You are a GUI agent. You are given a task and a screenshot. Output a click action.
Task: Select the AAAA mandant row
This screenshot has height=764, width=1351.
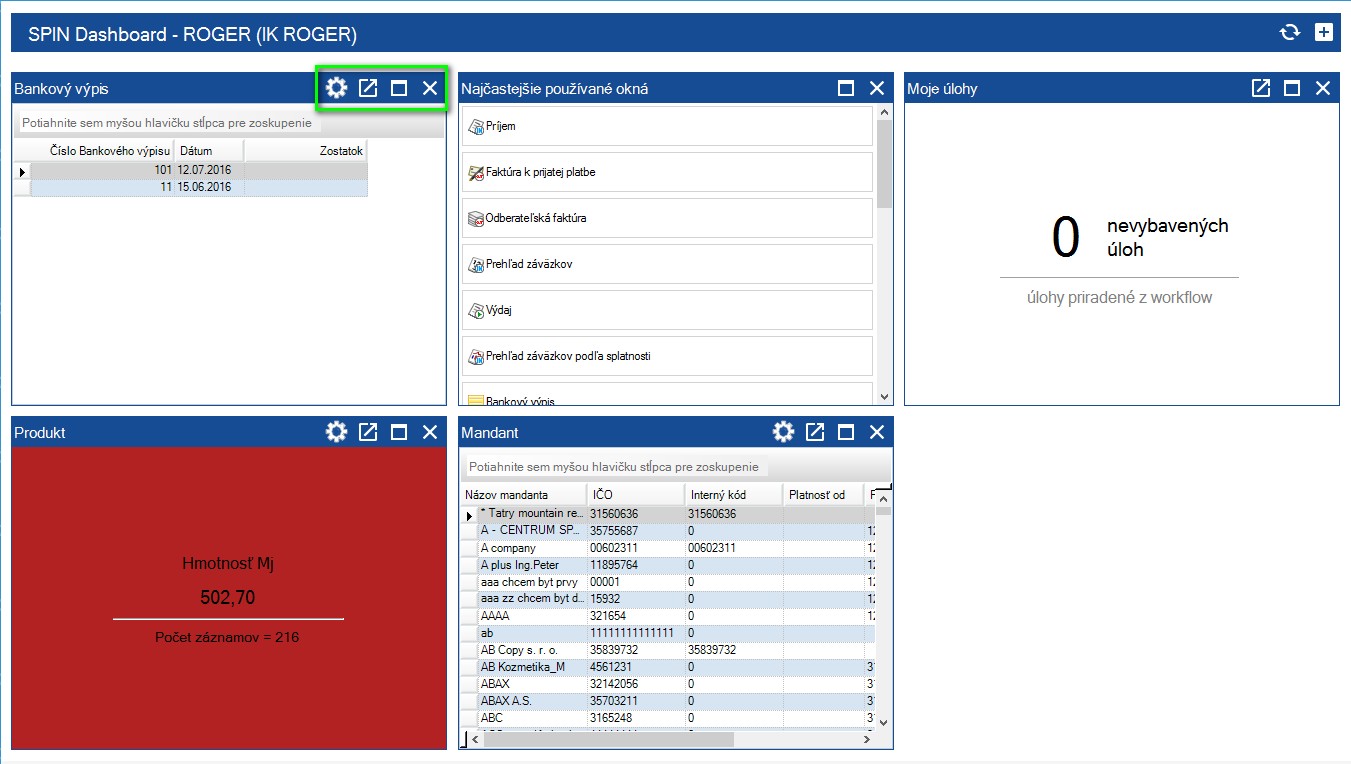click(x=668, y=616)
